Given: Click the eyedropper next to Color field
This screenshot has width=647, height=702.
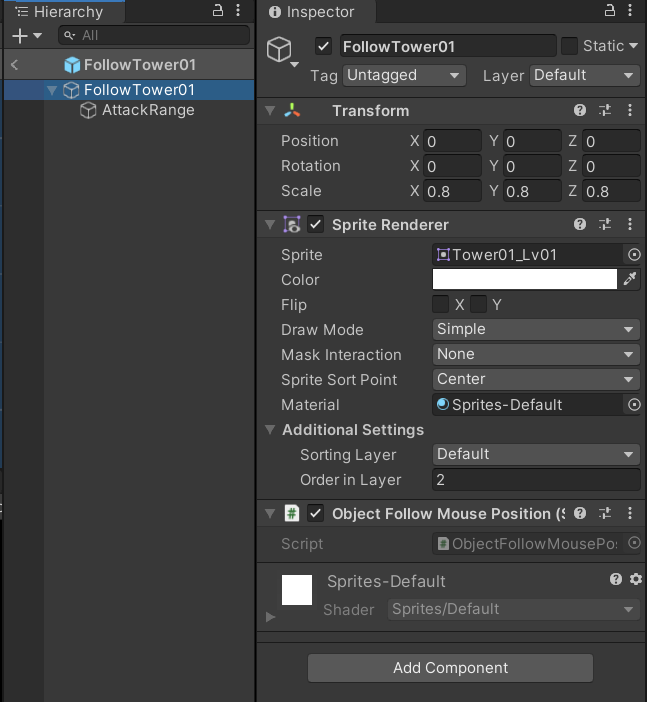Looking at the screenshot, I should point(630,280).
